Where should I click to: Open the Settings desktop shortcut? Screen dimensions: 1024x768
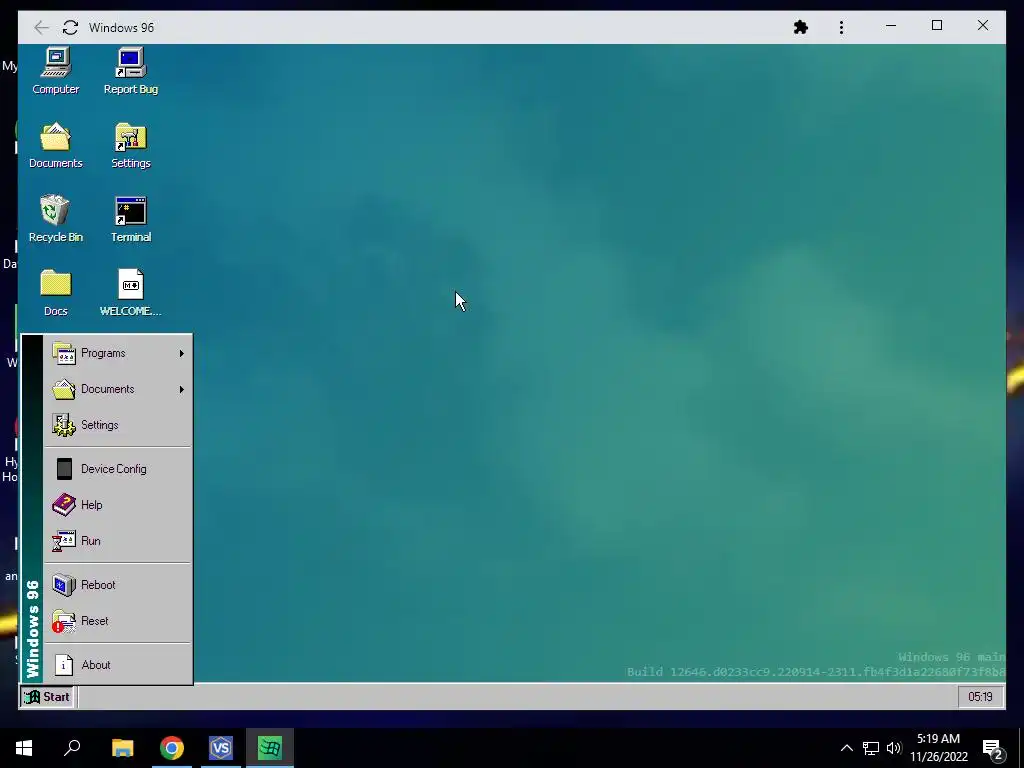[x=131, y=146]
